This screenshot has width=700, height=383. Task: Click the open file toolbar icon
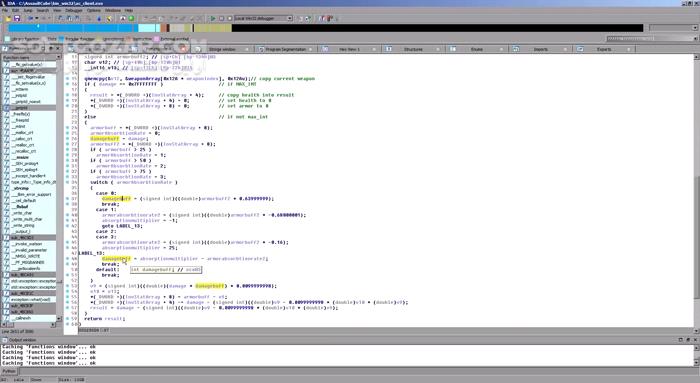click(x=8, y=18)
